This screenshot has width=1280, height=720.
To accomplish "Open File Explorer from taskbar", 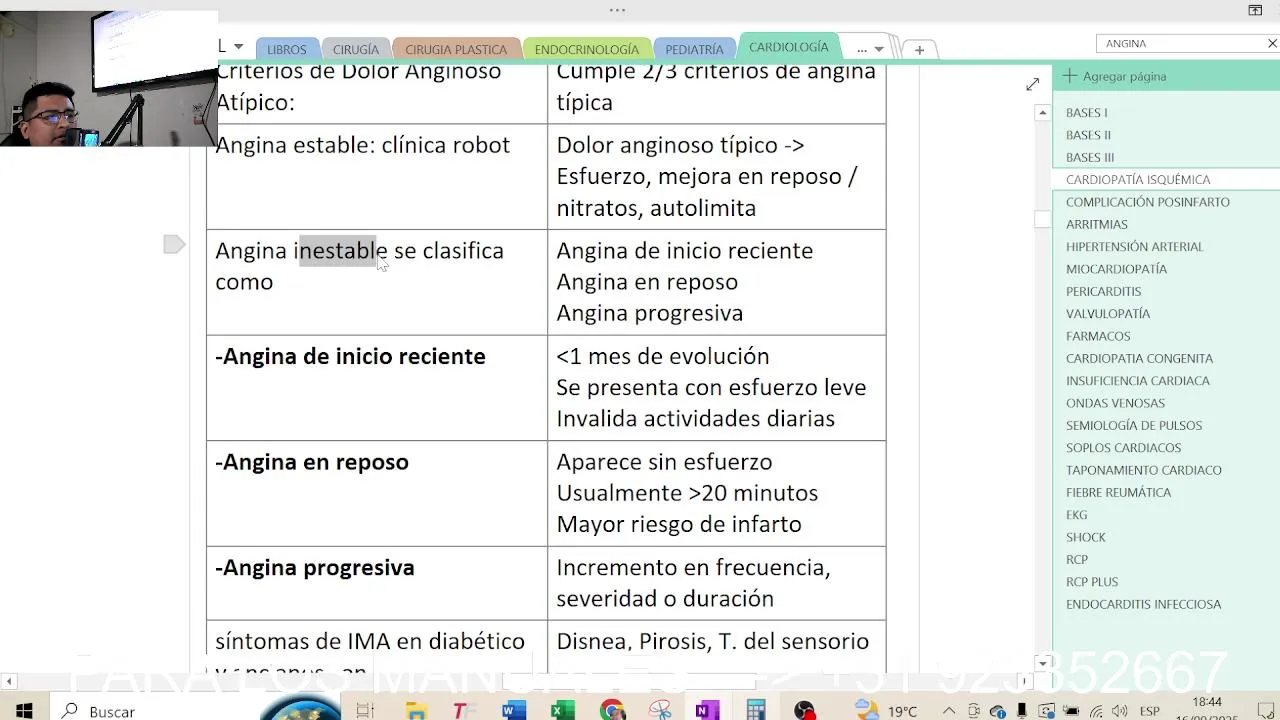I will [x=416, y=710].
